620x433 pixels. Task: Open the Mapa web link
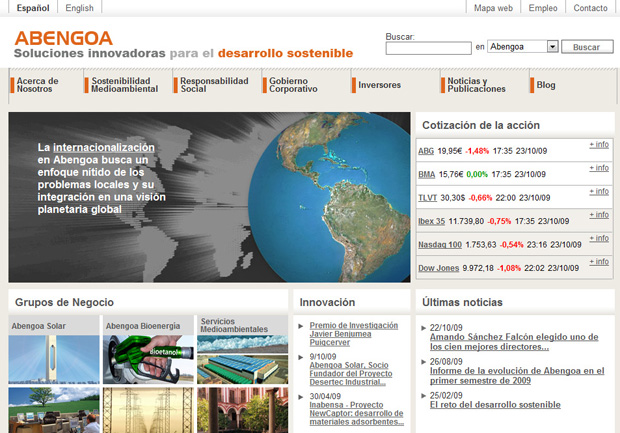click(493, 8)
